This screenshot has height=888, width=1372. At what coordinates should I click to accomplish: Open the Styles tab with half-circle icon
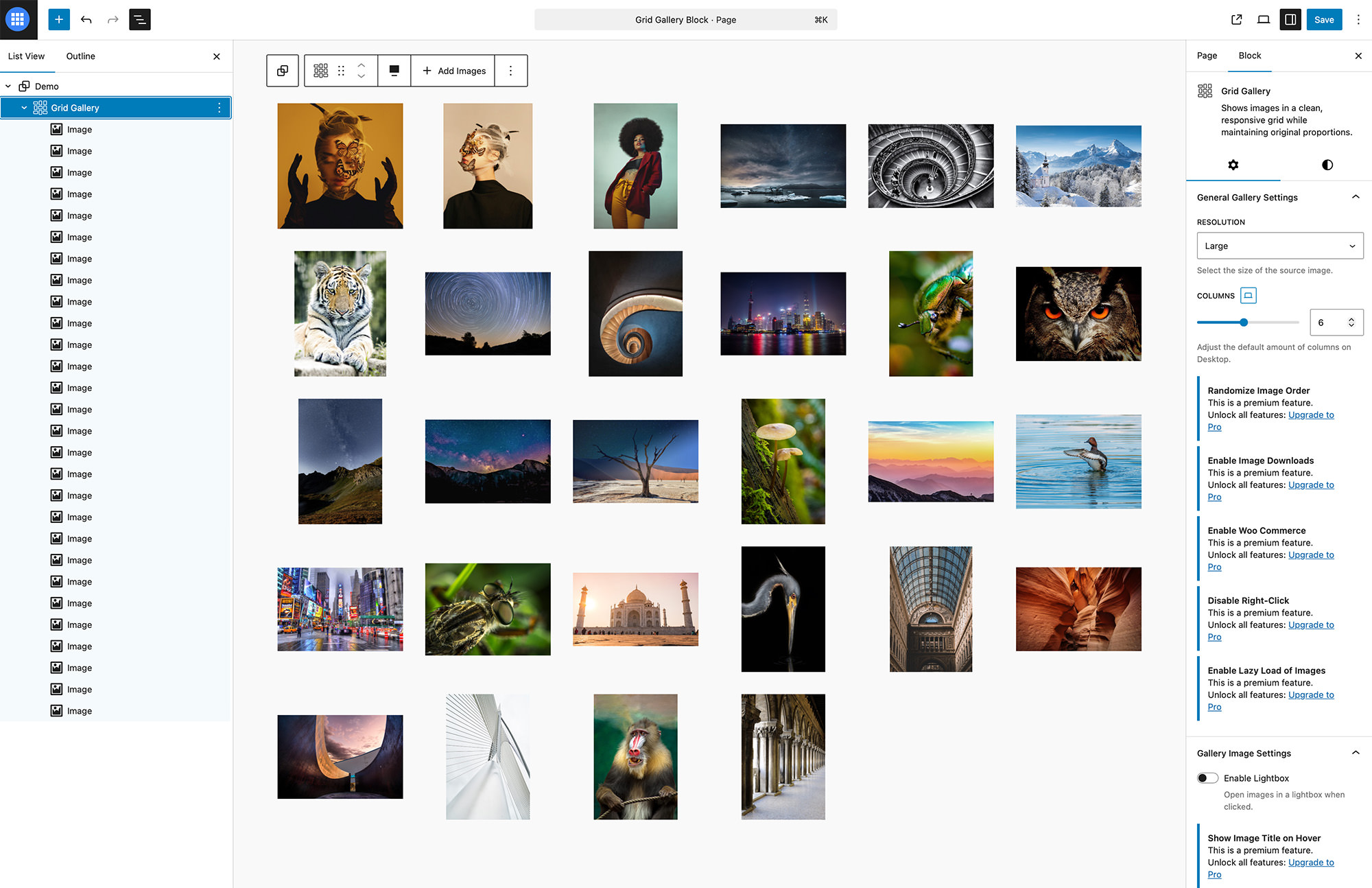coord(1327,165)
